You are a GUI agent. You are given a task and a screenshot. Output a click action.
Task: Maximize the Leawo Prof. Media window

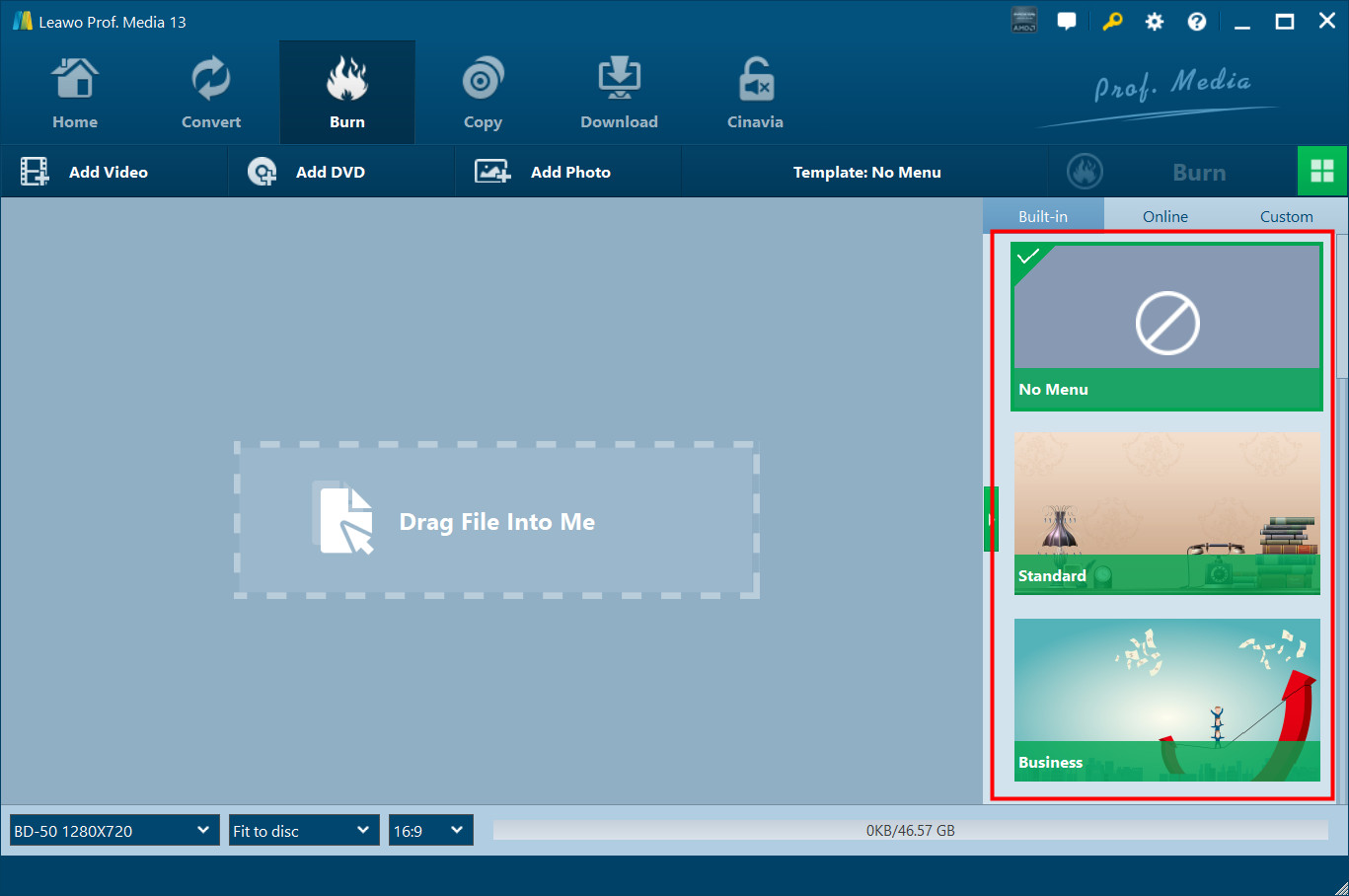point(1284,22)
